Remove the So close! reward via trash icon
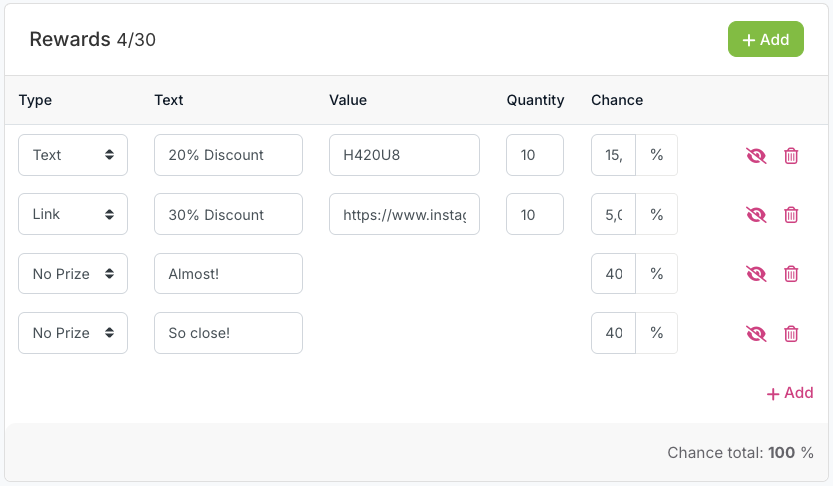833x486 pixels. click(791, 334)
